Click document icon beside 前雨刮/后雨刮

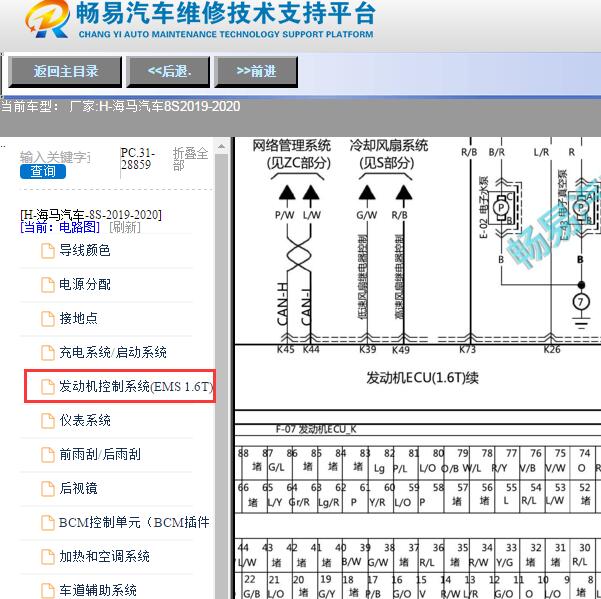[48, 455]
